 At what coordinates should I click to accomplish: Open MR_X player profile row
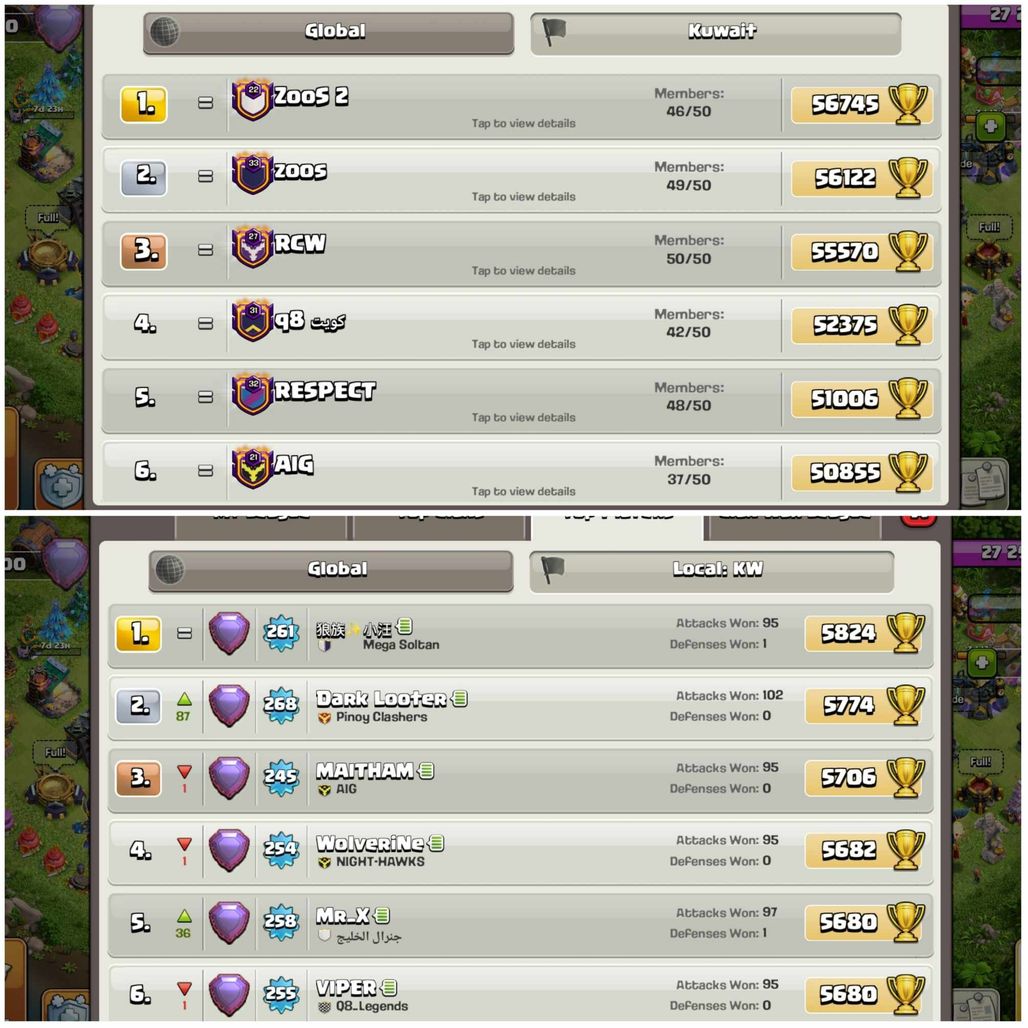(x=521, y=922)
